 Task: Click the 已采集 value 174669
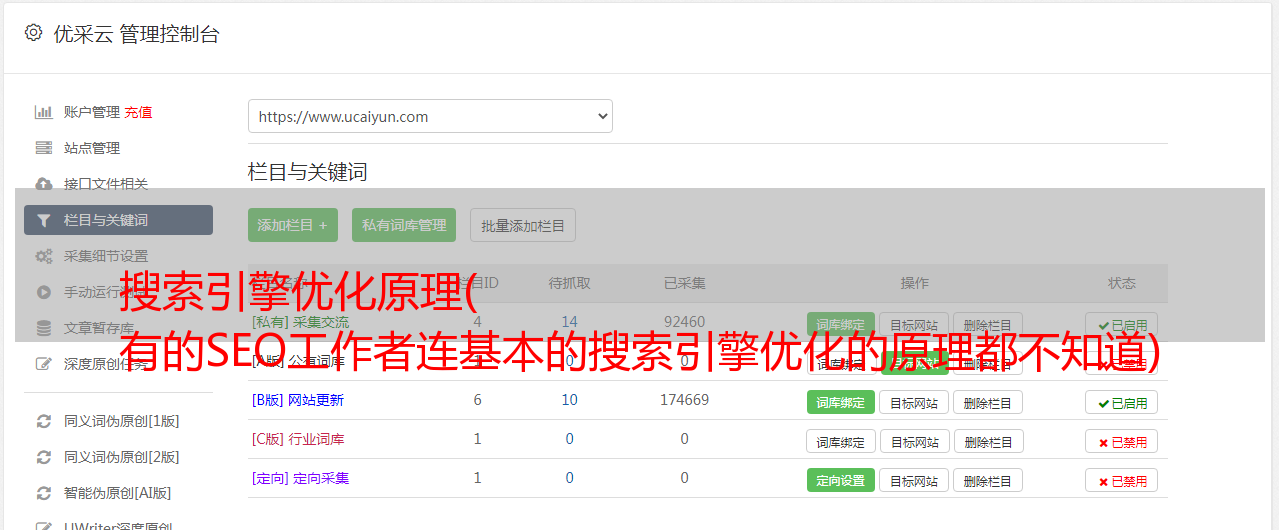pos(684,400)
